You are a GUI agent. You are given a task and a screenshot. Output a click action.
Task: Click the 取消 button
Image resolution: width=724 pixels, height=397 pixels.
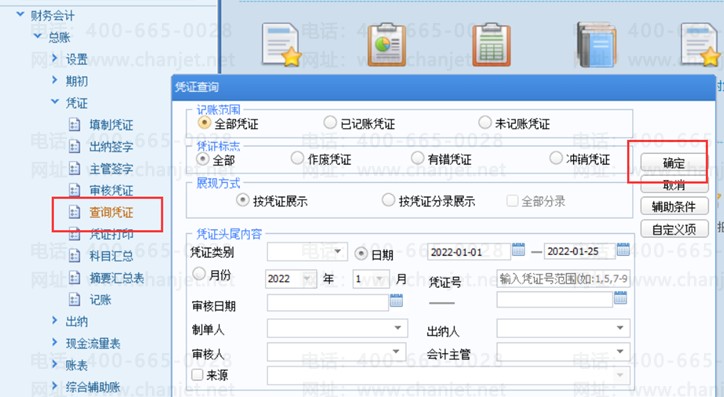pyautogui.click(x=674, y=185)
